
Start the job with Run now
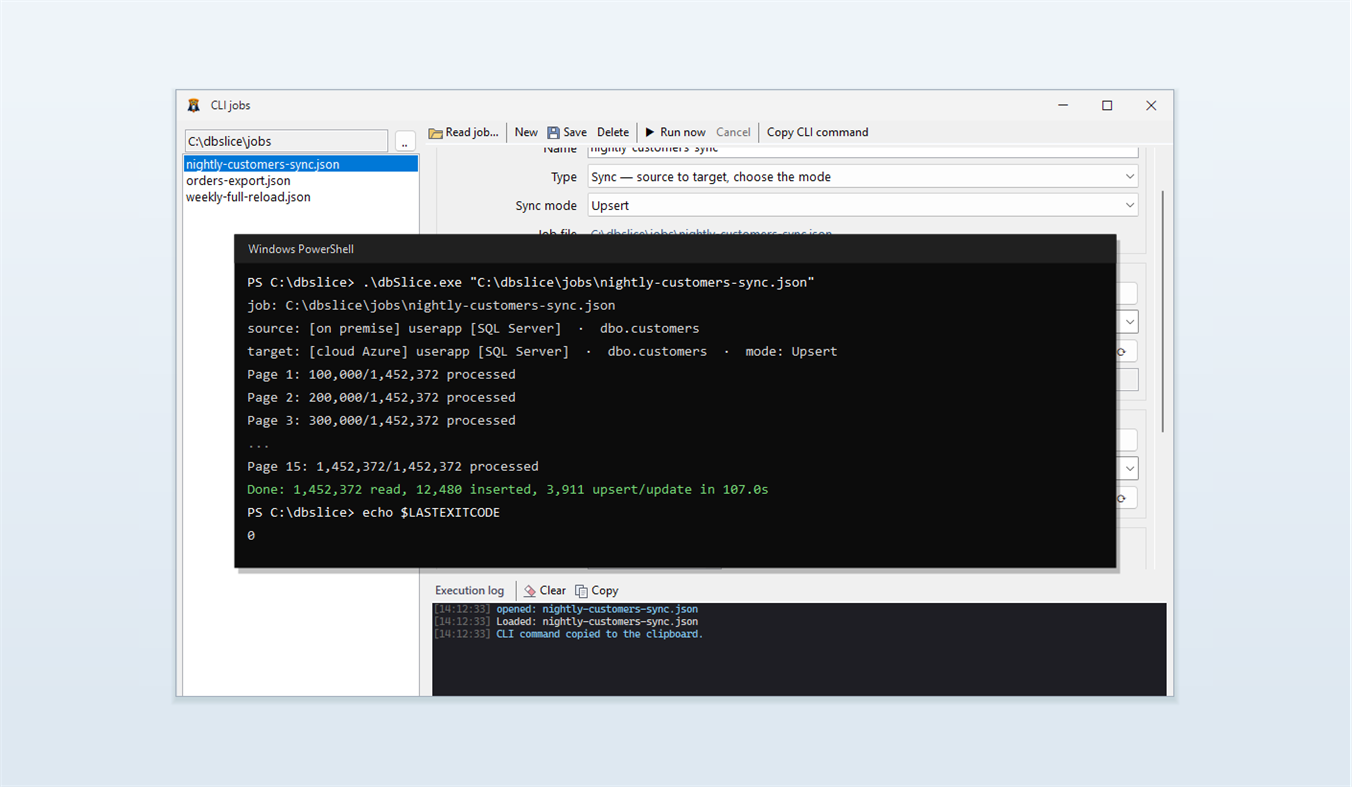tap(675, 132)
